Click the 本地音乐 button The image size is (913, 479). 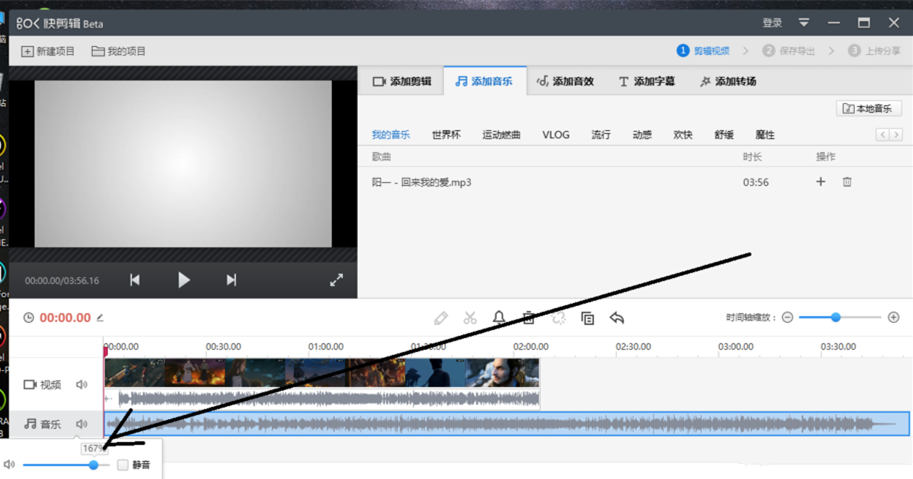click(868, 108)
